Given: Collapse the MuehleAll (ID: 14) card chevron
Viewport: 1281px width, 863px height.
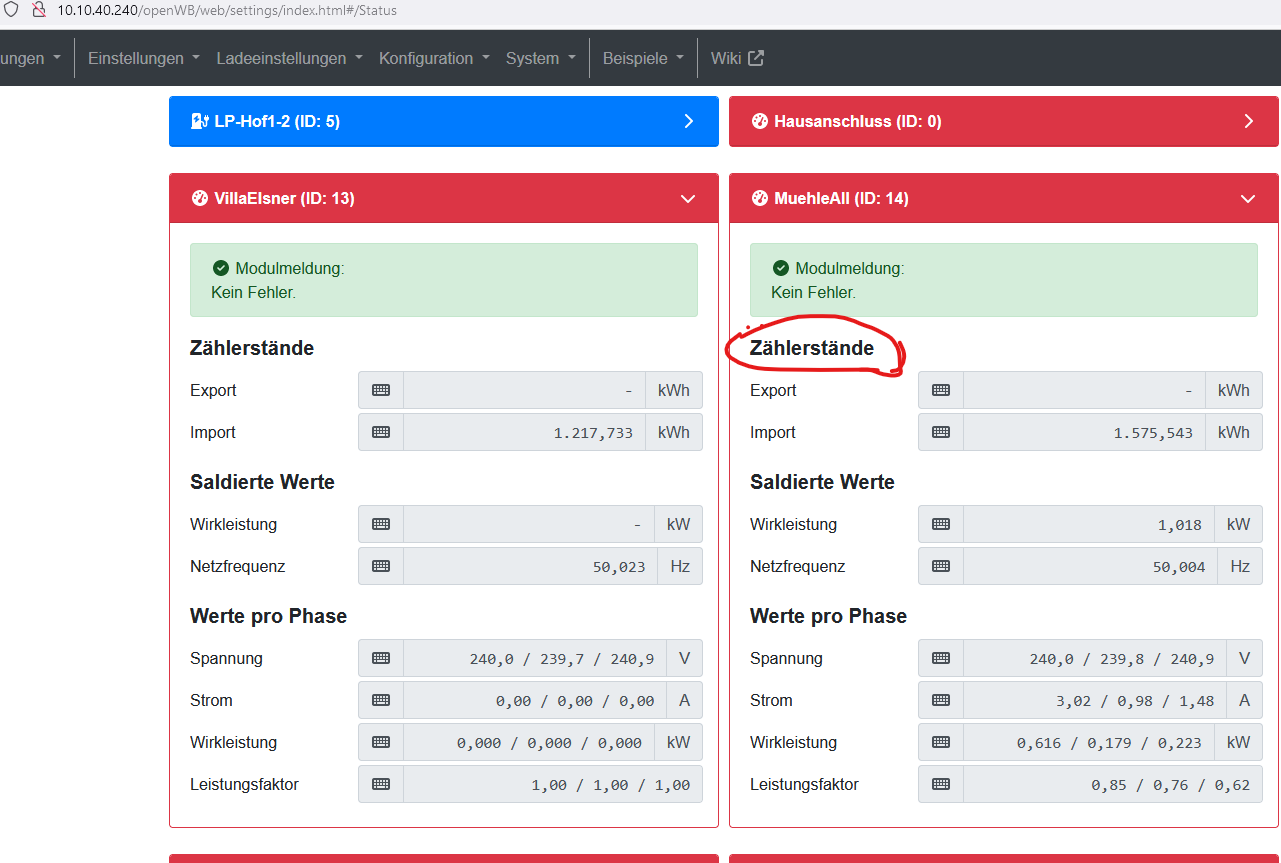Looking at the screenshot, I should 1248,198.
